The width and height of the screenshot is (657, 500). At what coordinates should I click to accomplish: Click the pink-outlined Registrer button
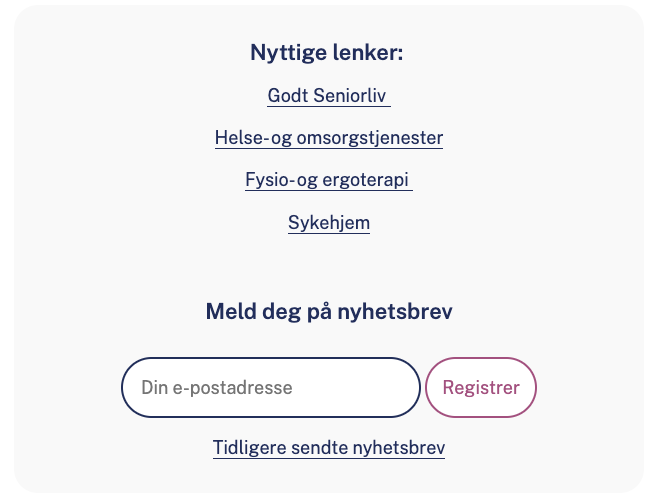point(481,387)
